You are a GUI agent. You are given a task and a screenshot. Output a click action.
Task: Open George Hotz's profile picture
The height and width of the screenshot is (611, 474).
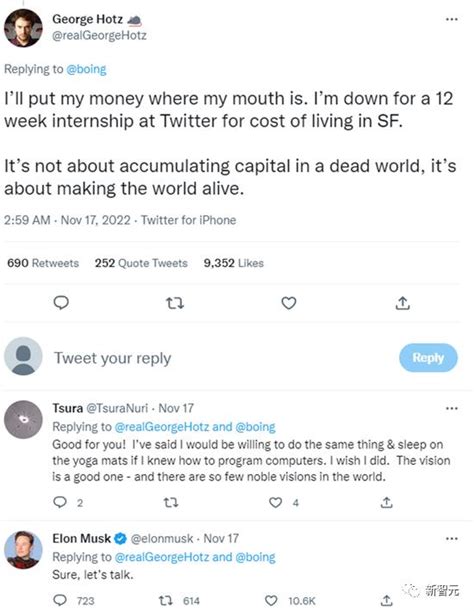(x=23, y=28)
